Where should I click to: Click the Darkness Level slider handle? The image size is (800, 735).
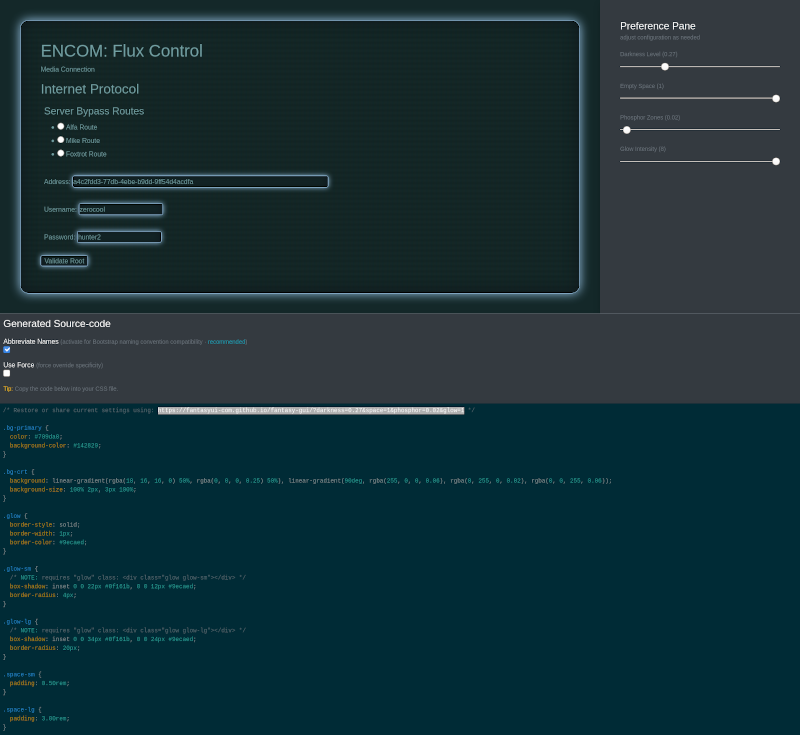point(665,67)
